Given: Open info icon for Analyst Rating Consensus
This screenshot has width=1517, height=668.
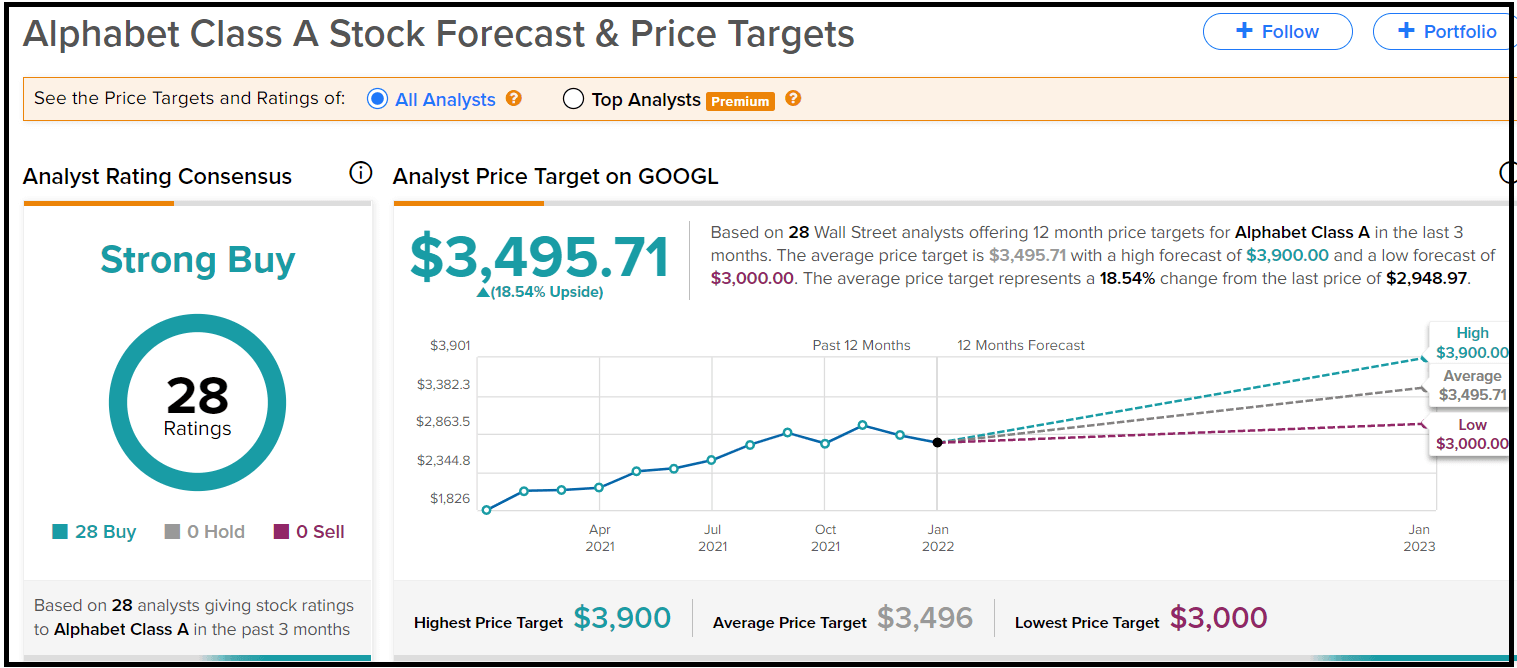Looking at the screenshot, I should pyautogui.click(x=360, y=173).
